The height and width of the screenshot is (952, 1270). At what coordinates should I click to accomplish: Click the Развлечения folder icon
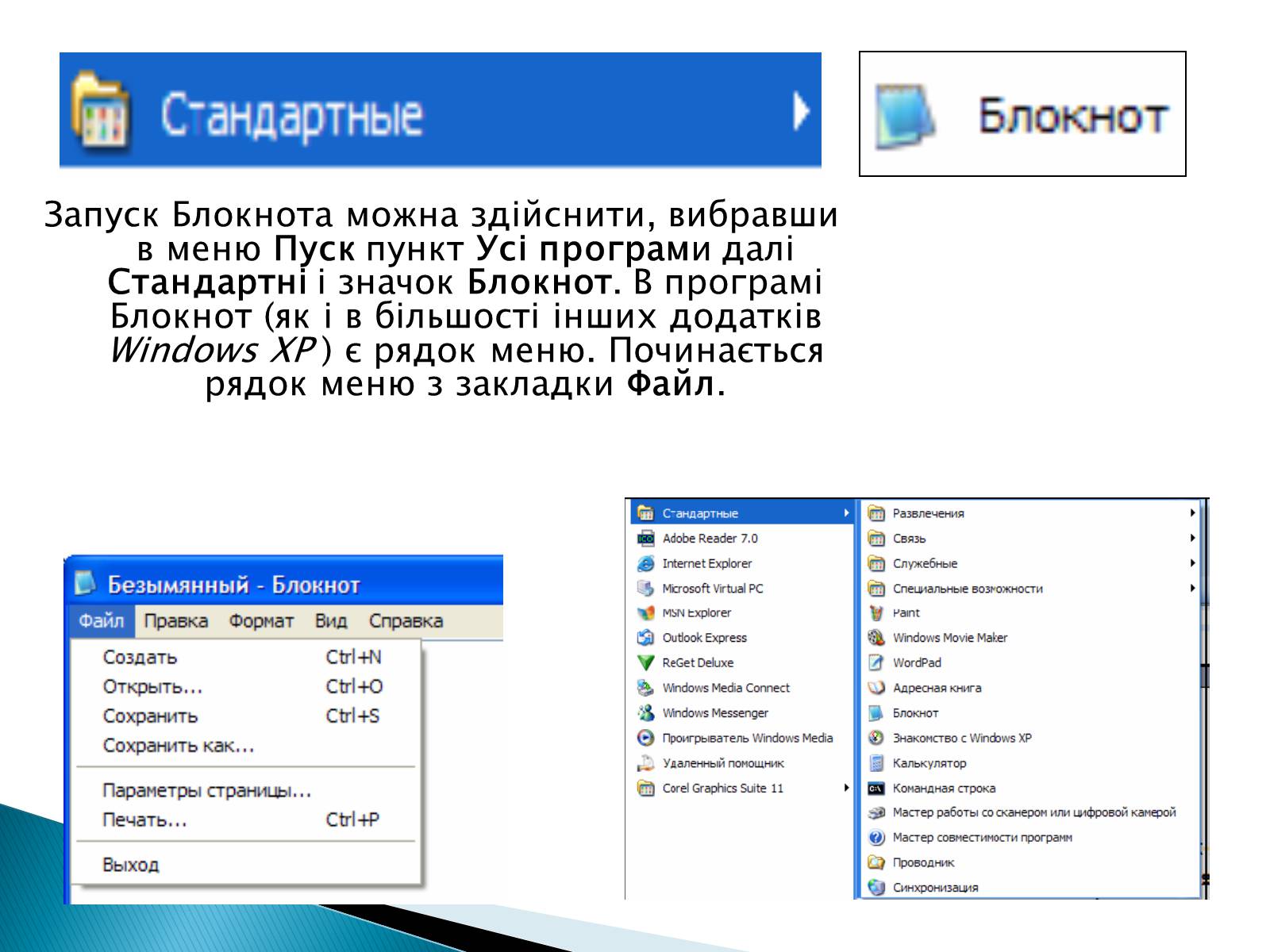(876, 513)
